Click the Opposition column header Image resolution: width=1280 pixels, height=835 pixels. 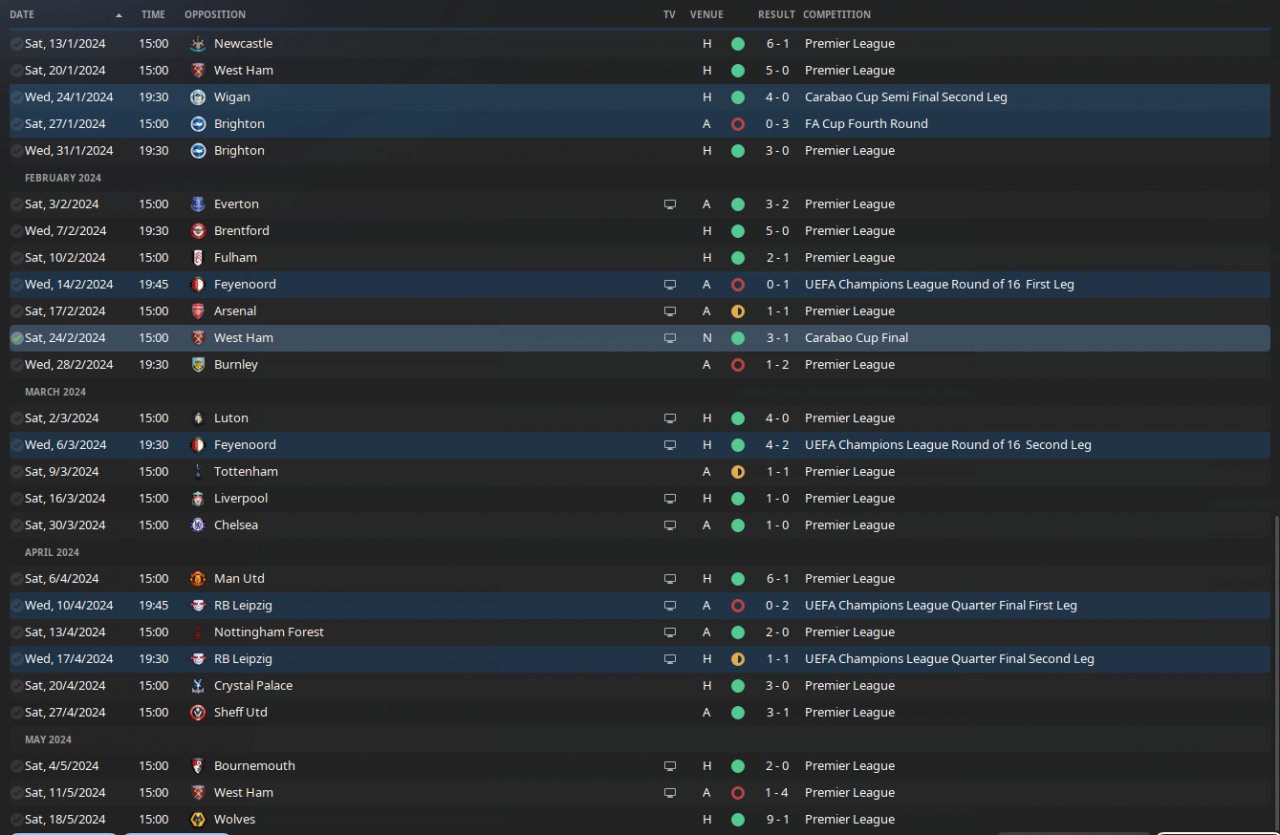pos(215,15)
